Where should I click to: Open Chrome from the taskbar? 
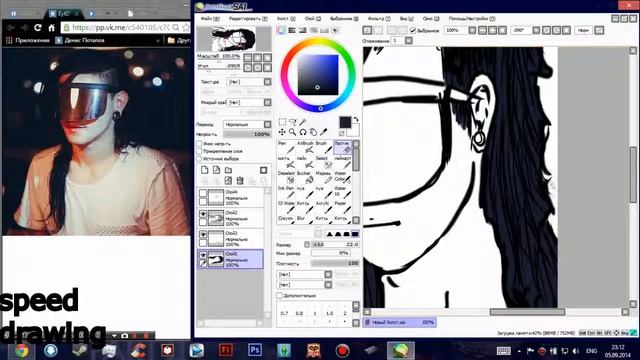tap(21, 350)
